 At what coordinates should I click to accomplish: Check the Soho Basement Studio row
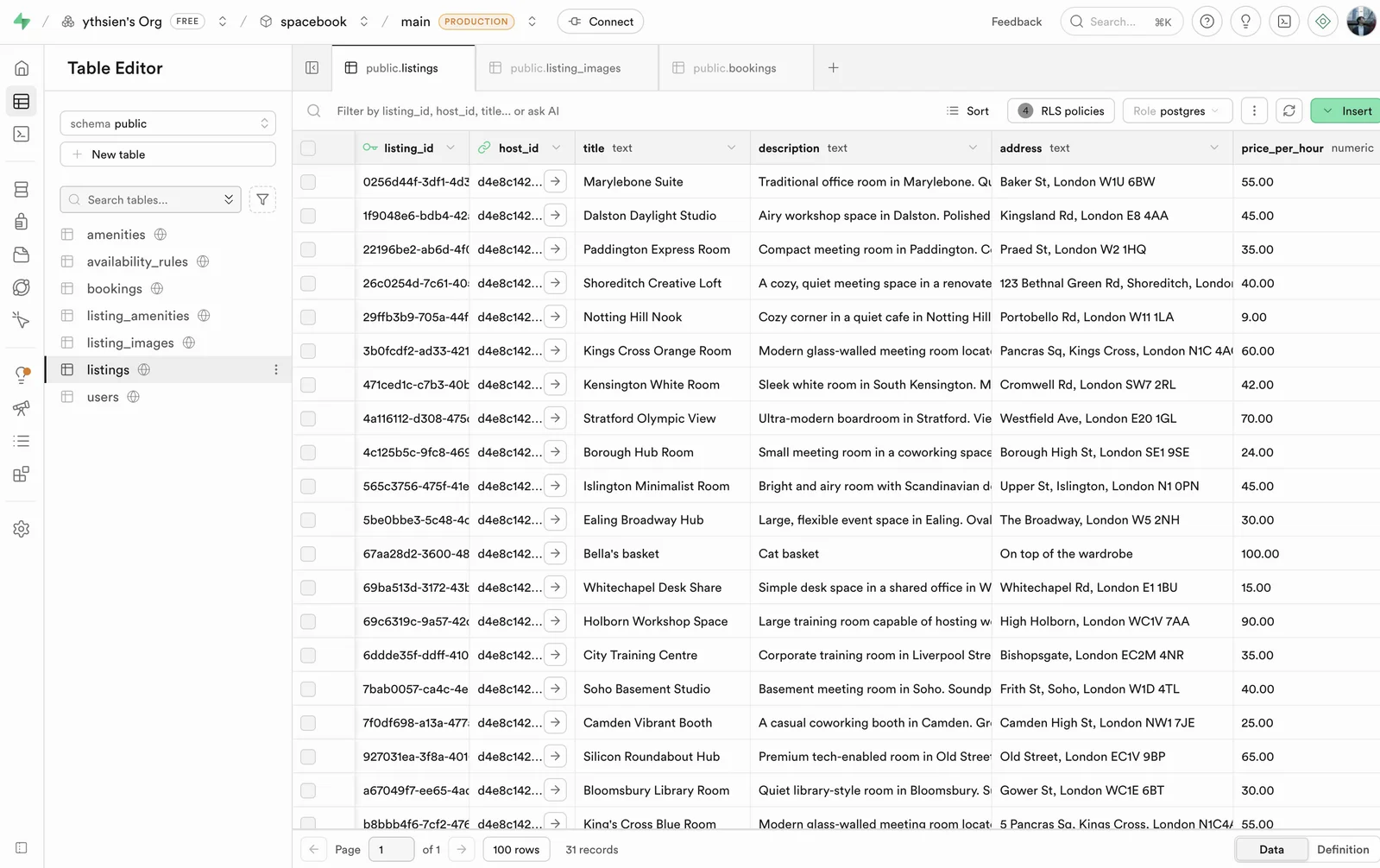point(308,689)
